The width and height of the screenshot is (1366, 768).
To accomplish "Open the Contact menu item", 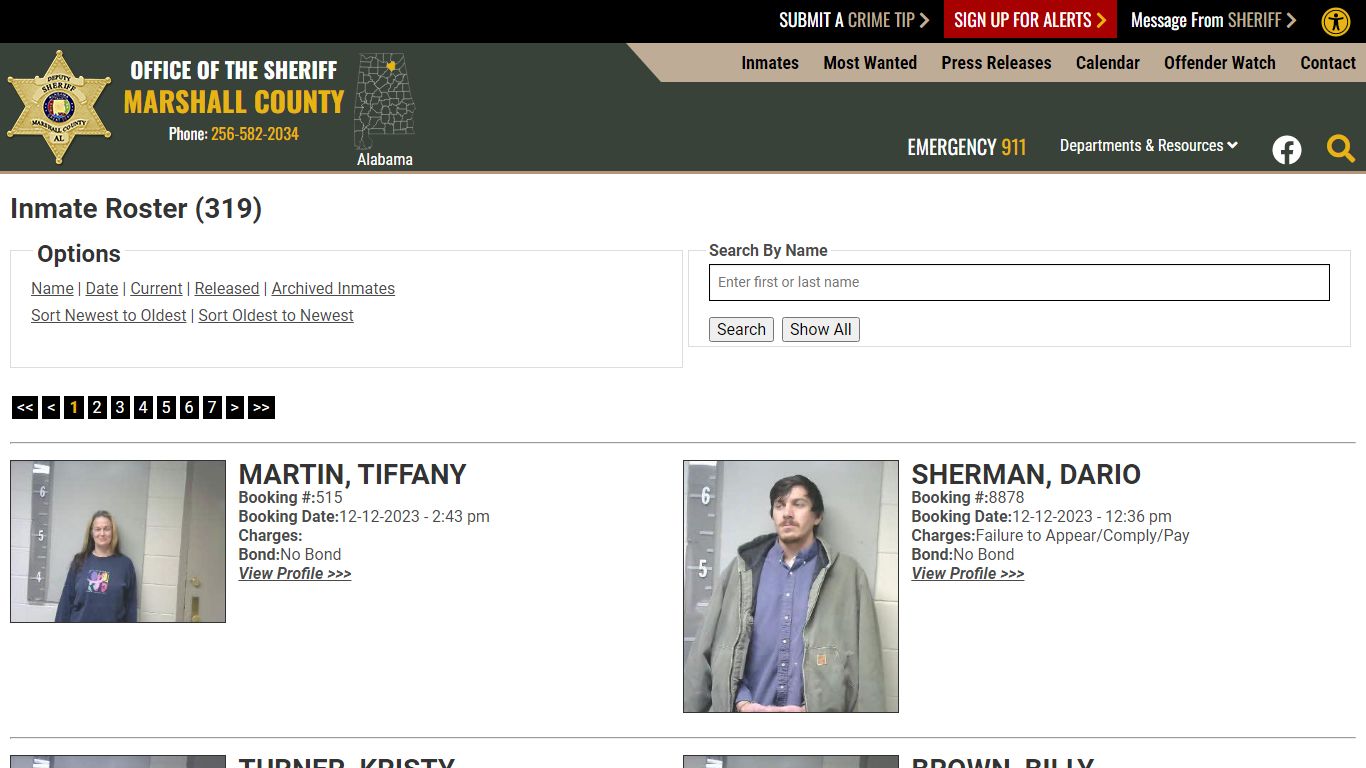I will 1328,62.
